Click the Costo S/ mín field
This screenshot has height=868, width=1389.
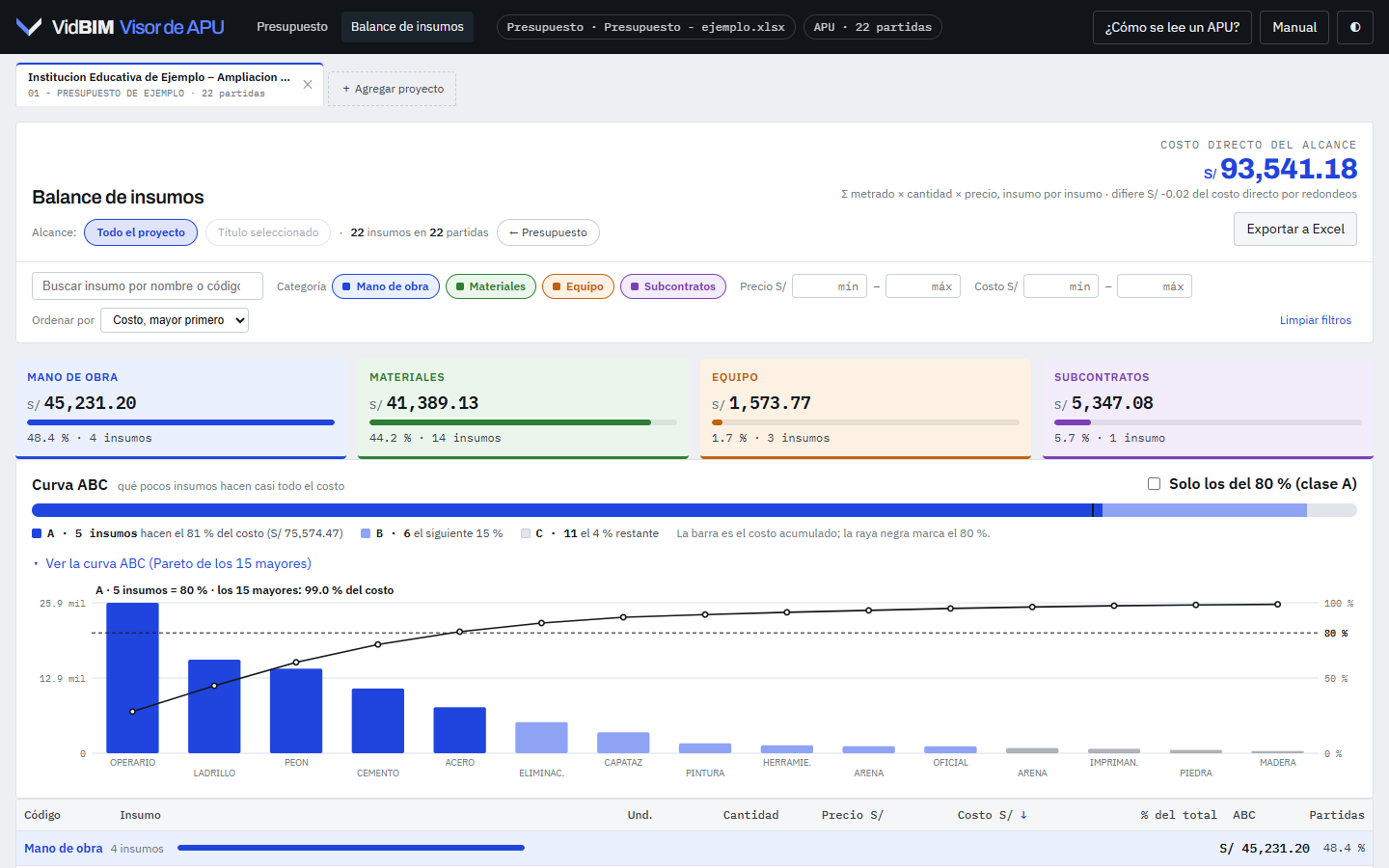click(1061, 286)
